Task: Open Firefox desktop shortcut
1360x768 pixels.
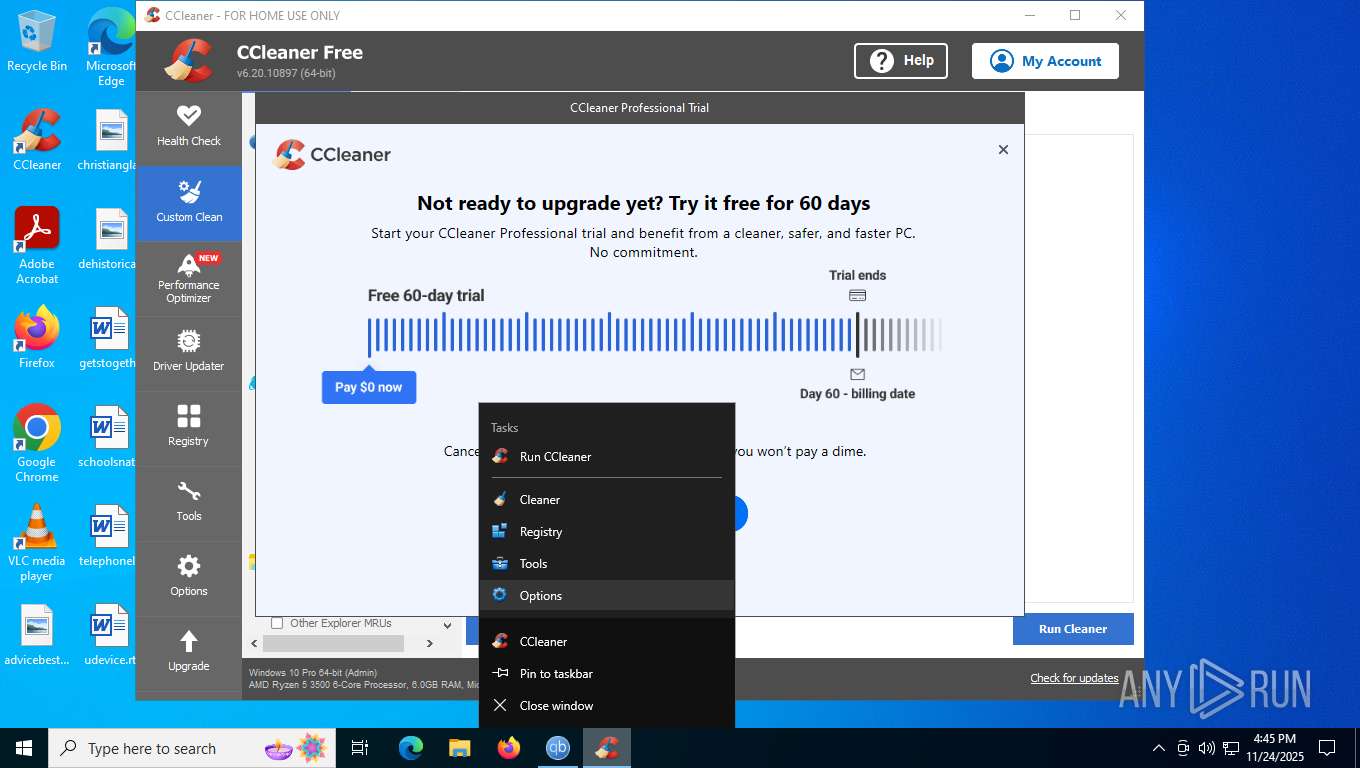Action: click(x=37, y=337)
